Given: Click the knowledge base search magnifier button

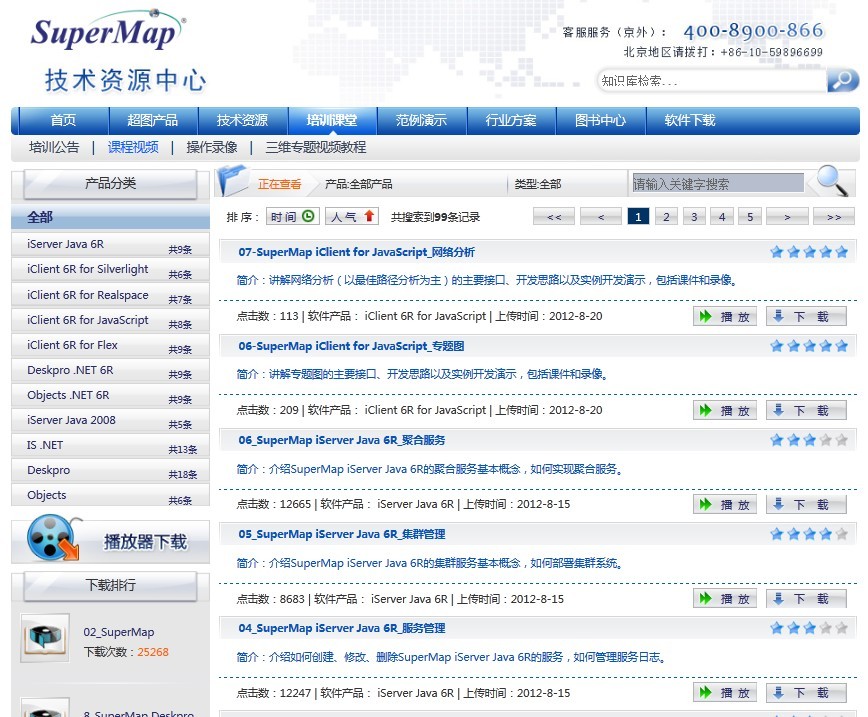Looking at the screenshot, I should point(843,81).
